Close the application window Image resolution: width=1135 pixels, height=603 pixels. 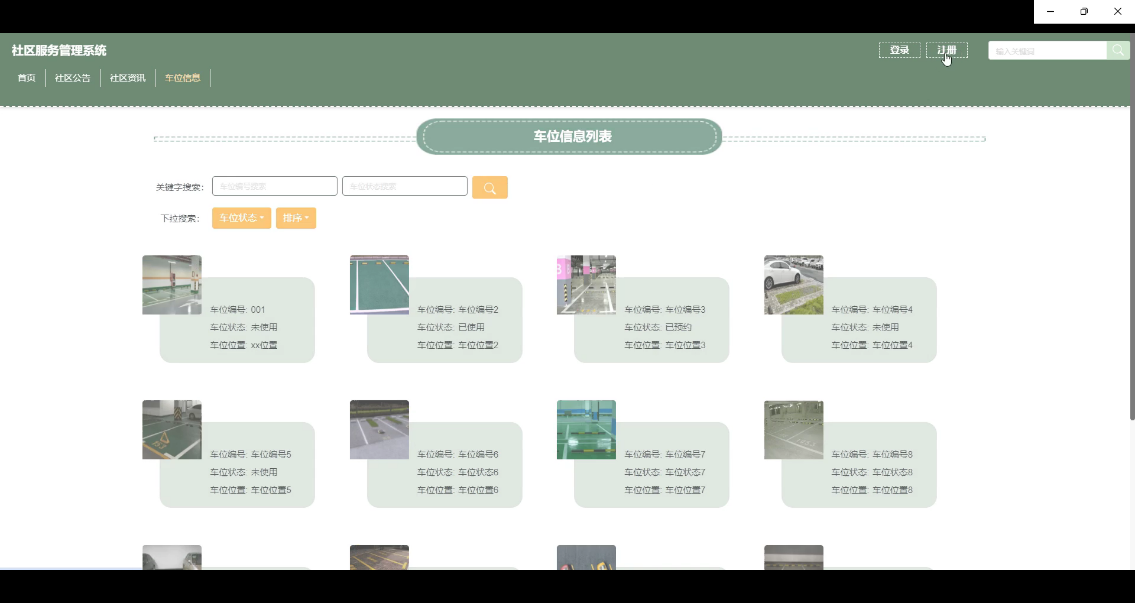click(1118, 12)
